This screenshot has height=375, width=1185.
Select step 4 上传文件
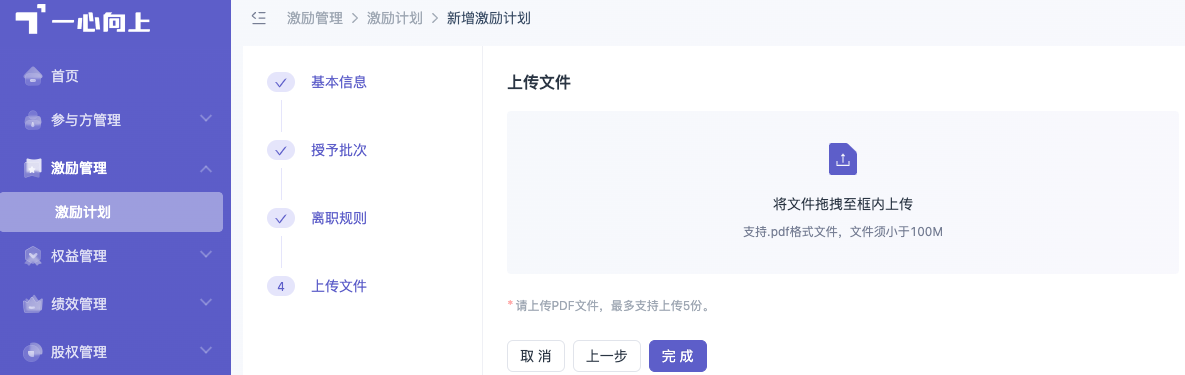pyautogui.click(x=339, y=287)
